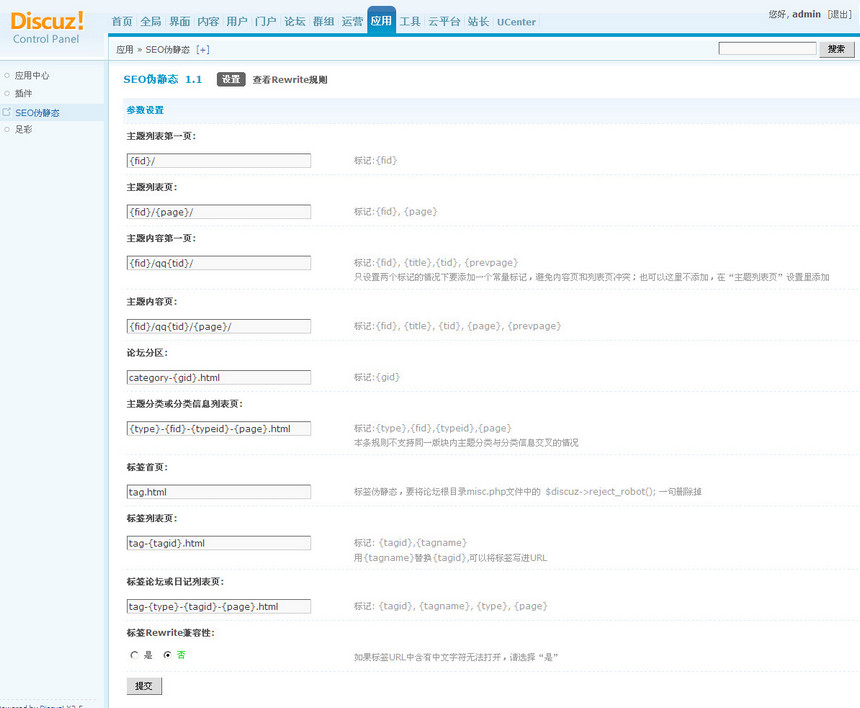The height and width of the screenshot is (708, 860).
Task: Open the UCenter menu tab
Action: tap(516, 22)
